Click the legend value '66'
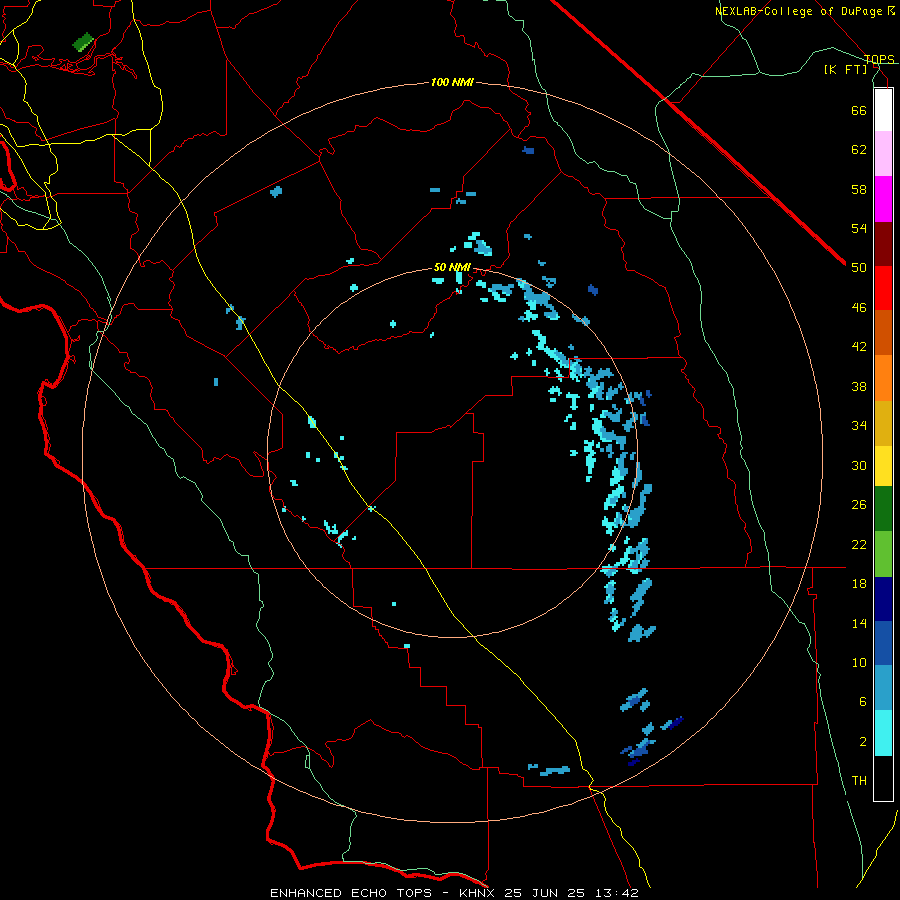The height and width of the screenshot is (900, 900). pyautogui.click(x=859, y=110)
